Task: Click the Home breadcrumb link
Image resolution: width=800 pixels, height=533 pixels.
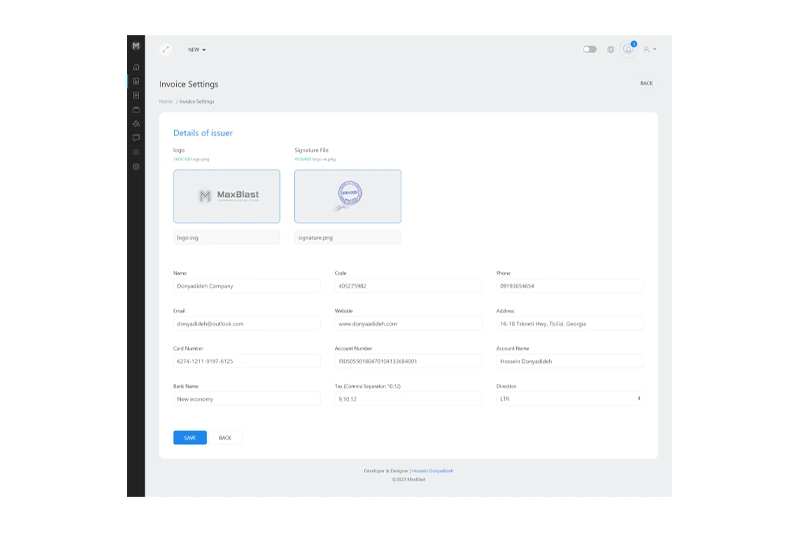Action: [x=165, y=102]
